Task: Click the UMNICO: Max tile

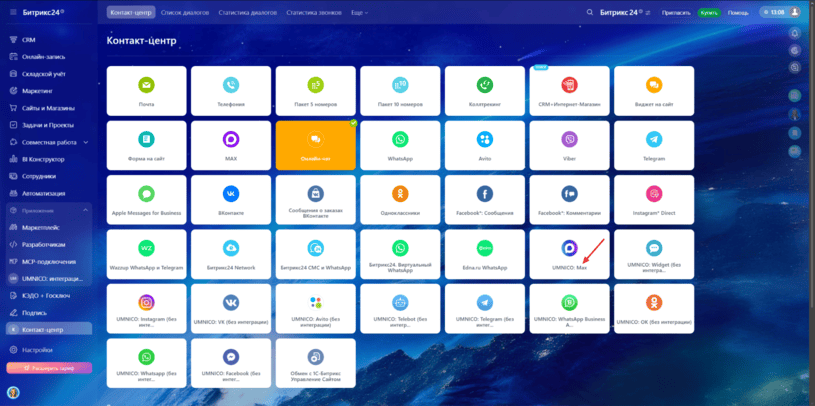Action: tap(569, 254)
